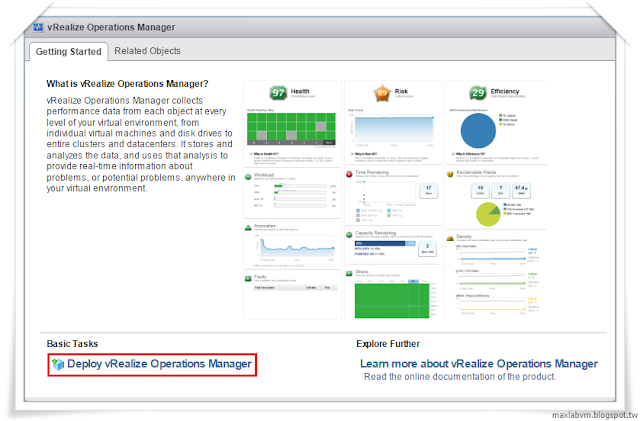
Task: Click the 'Explore Further' heading
Action: click(x=388, y=344)
